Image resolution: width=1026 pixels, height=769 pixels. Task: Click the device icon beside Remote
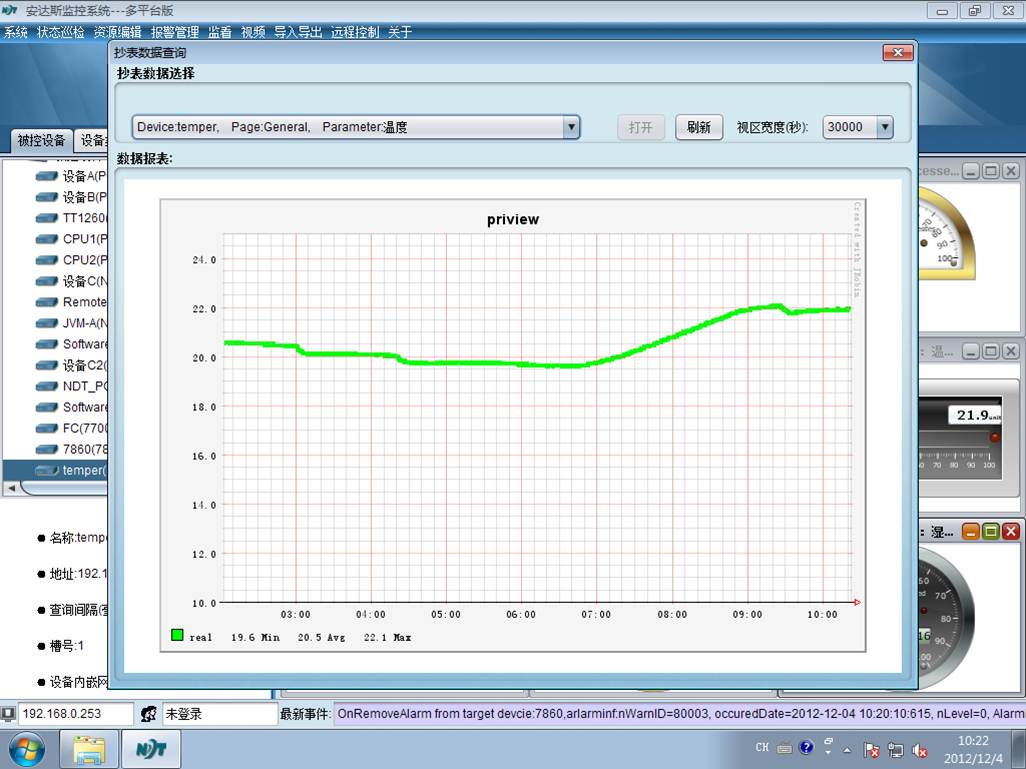46,302
